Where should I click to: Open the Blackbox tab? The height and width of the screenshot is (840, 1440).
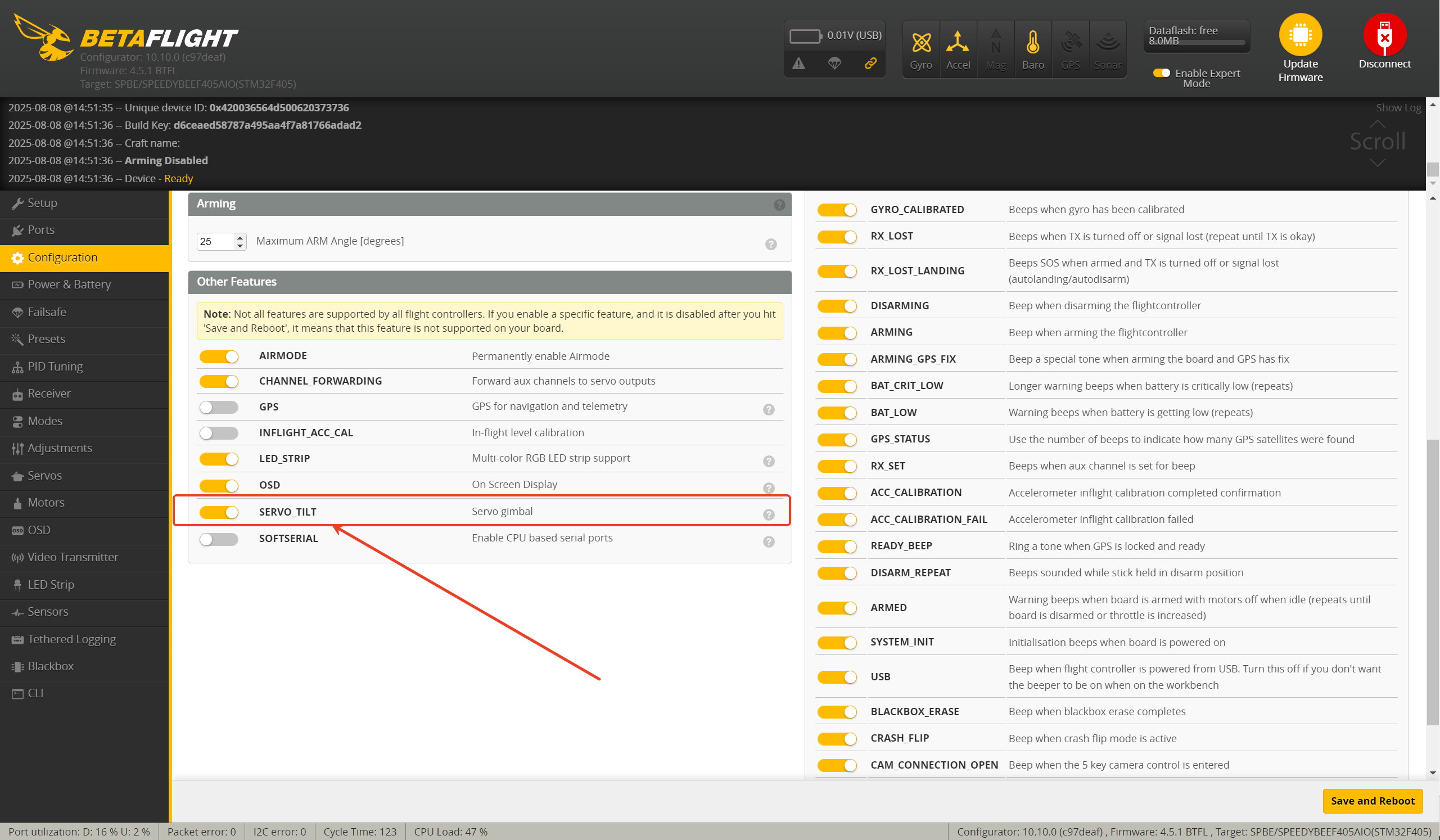tap(84, 666)
